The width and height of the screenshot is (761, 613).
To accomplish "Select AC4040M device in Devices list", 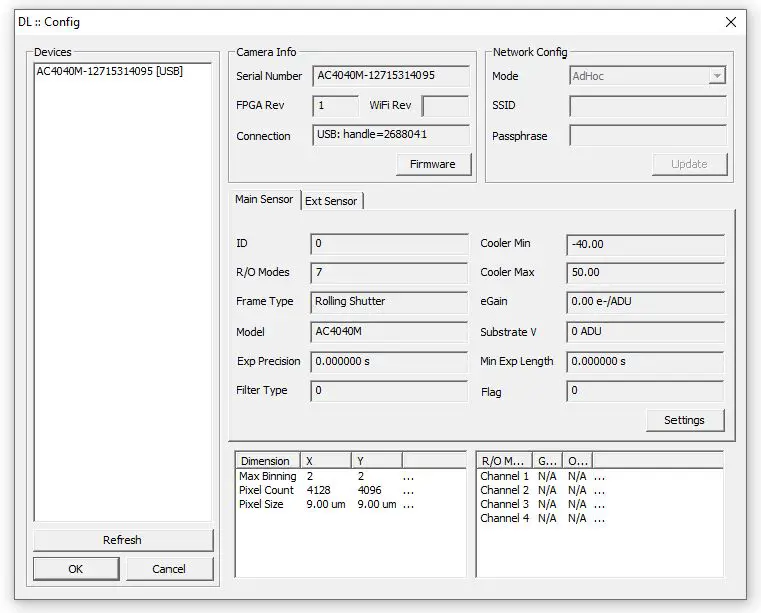I will (109, 71).
